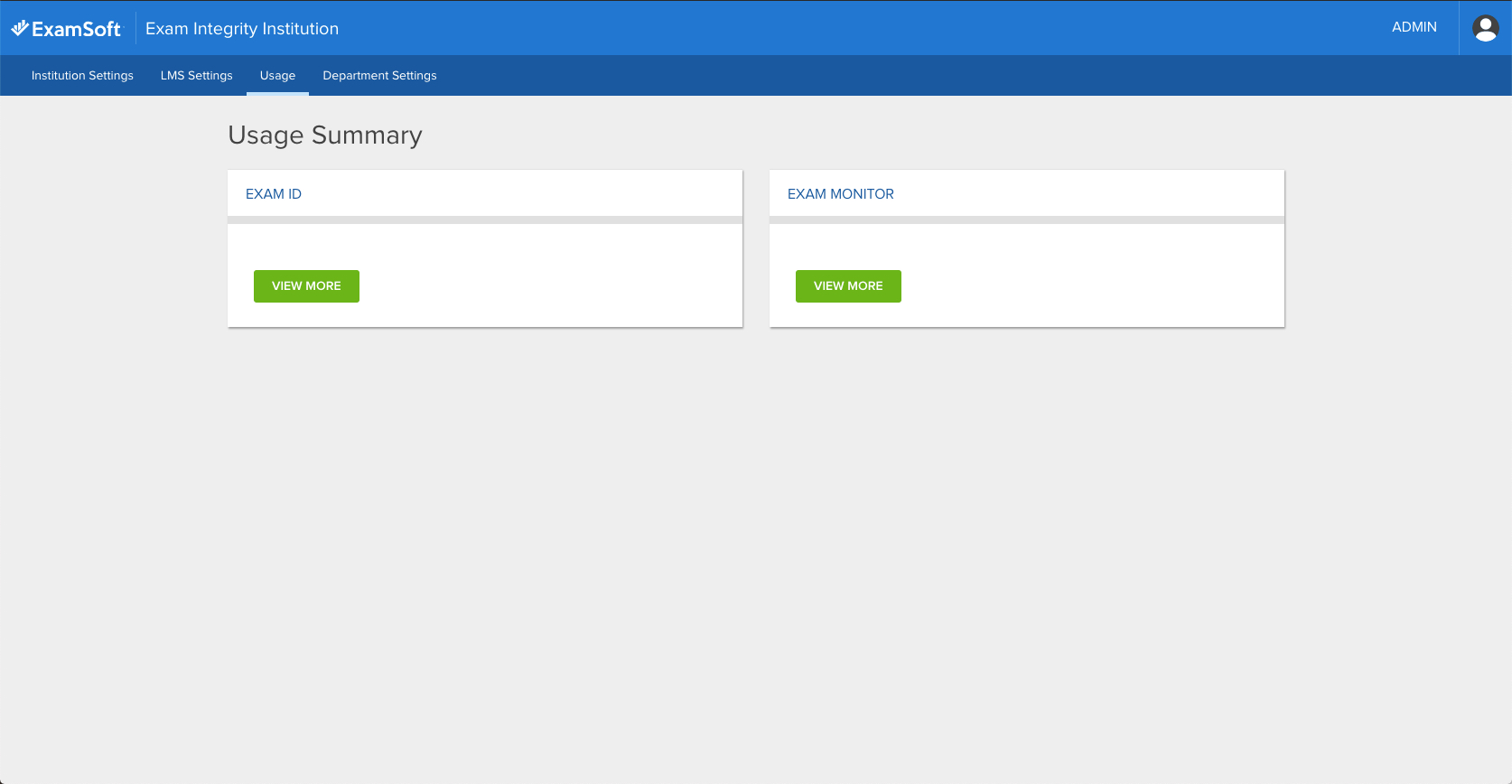Select the Usage tab

[277, 76]
